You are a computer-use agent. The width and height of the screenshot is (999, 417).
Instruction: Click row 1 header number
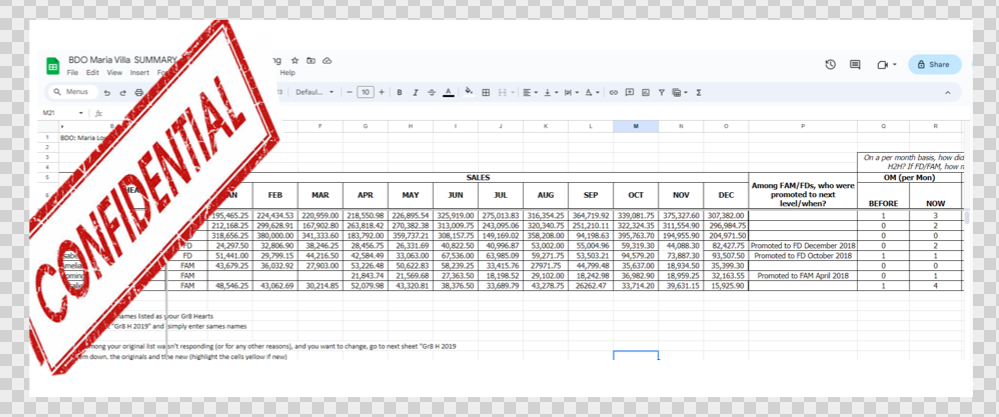tap(48, 137)
